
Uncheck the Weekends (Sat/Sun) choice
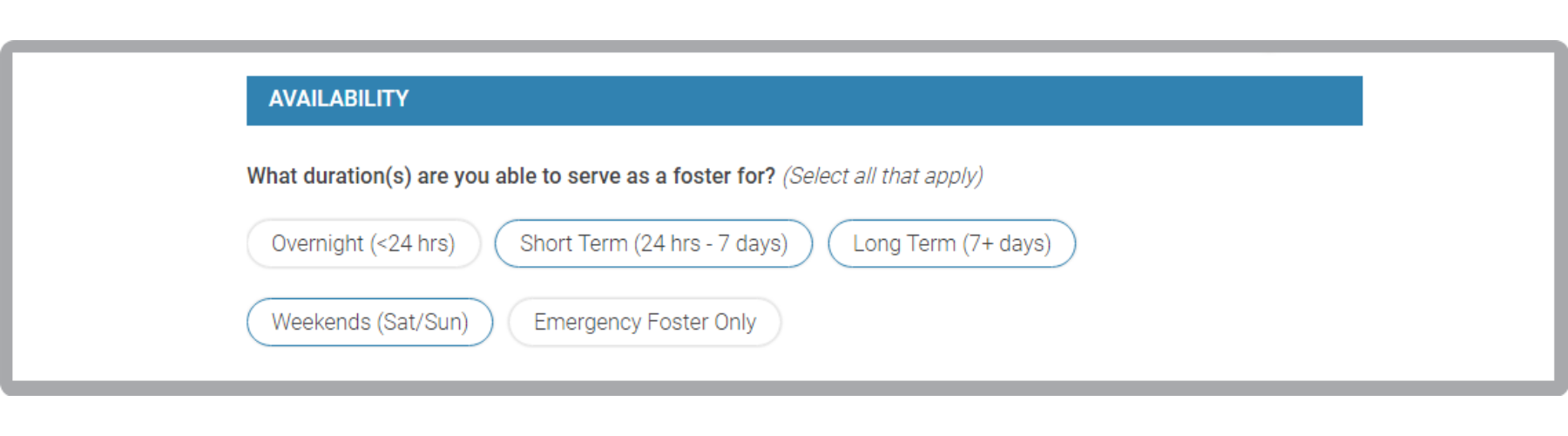[369, 322]
